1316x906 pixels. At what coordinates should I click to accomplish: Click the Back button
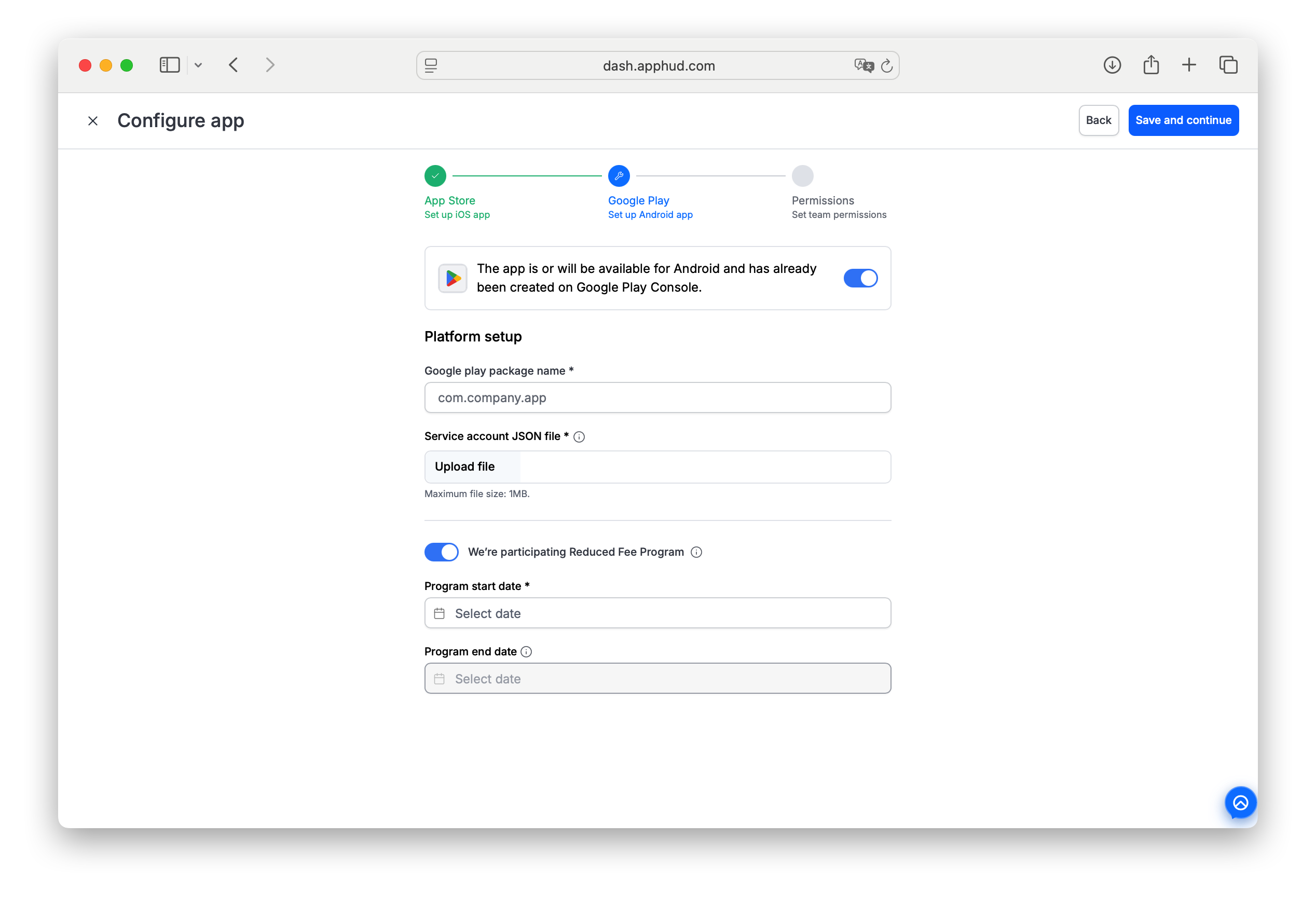1098,120
